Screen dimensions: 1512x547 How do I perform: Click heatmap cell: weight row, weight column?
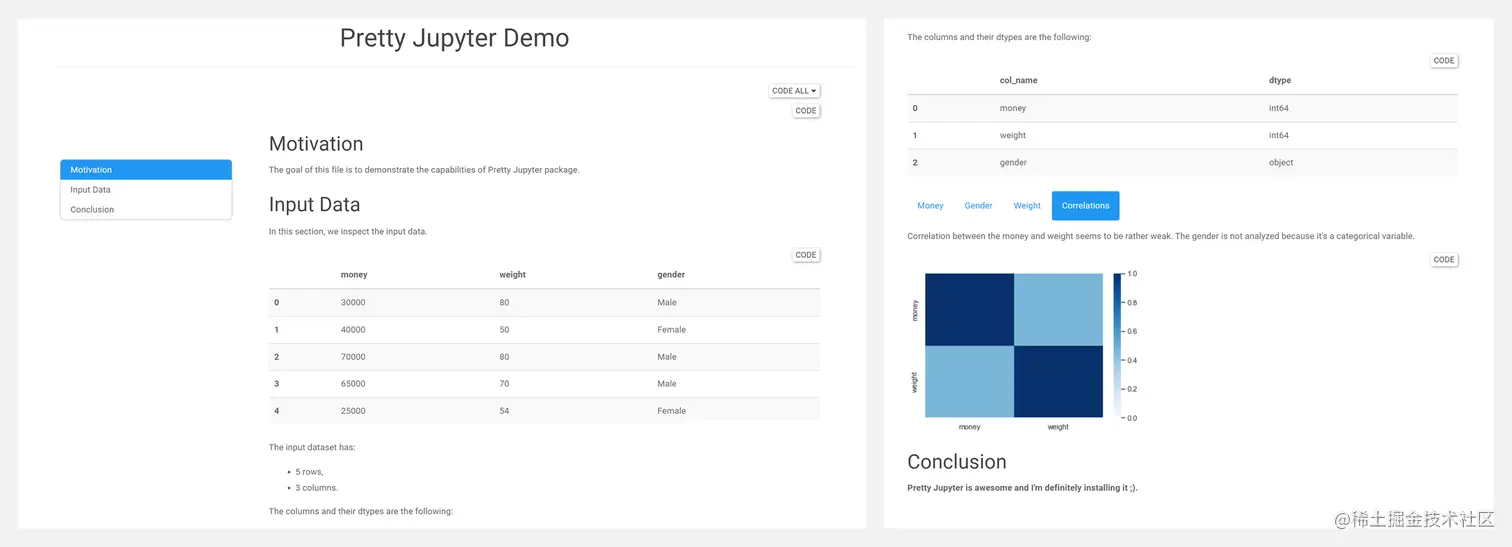[1058, 381]
